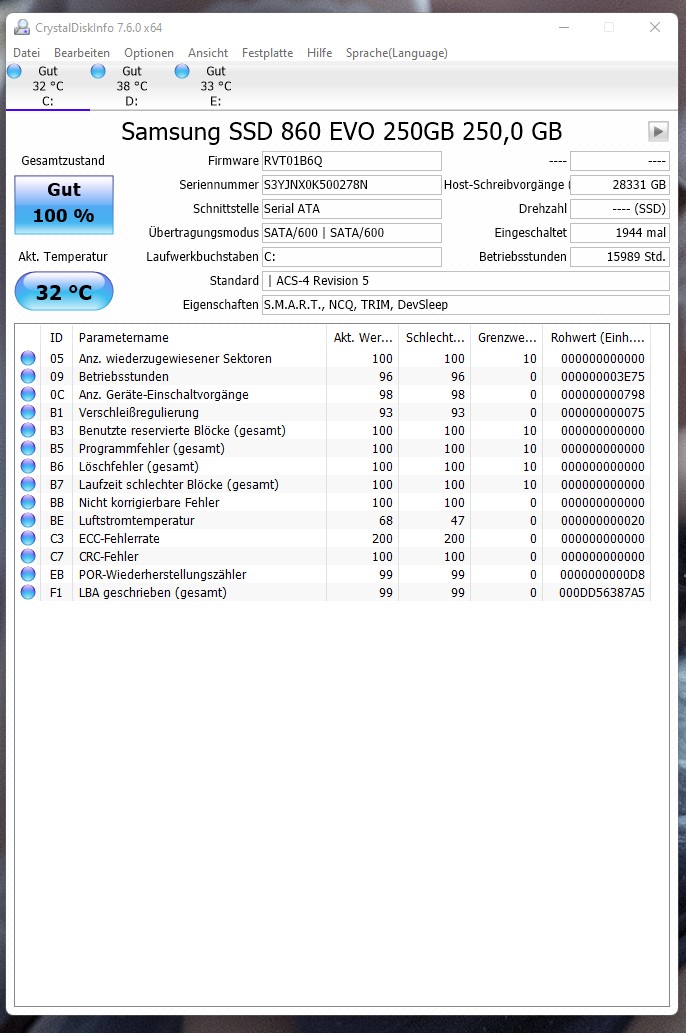Image resolution: width=686 pixels, height=1033 pixels.
Task: Click status circle for Verschleißregulierung row
Action: [x=28, y=412]
